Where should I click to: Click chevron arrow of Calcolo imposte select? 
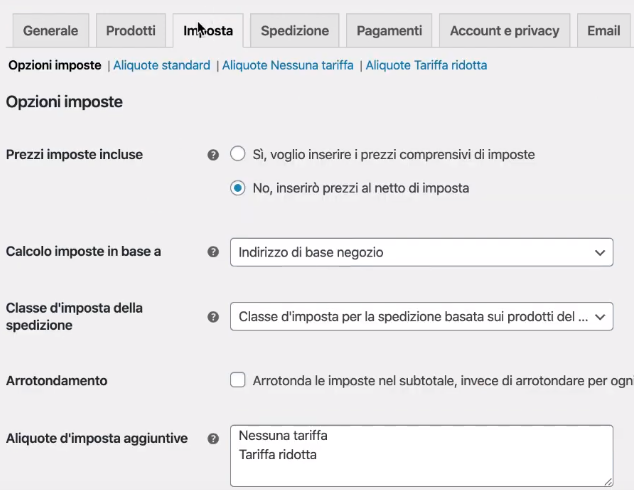(x=600, y=253)
